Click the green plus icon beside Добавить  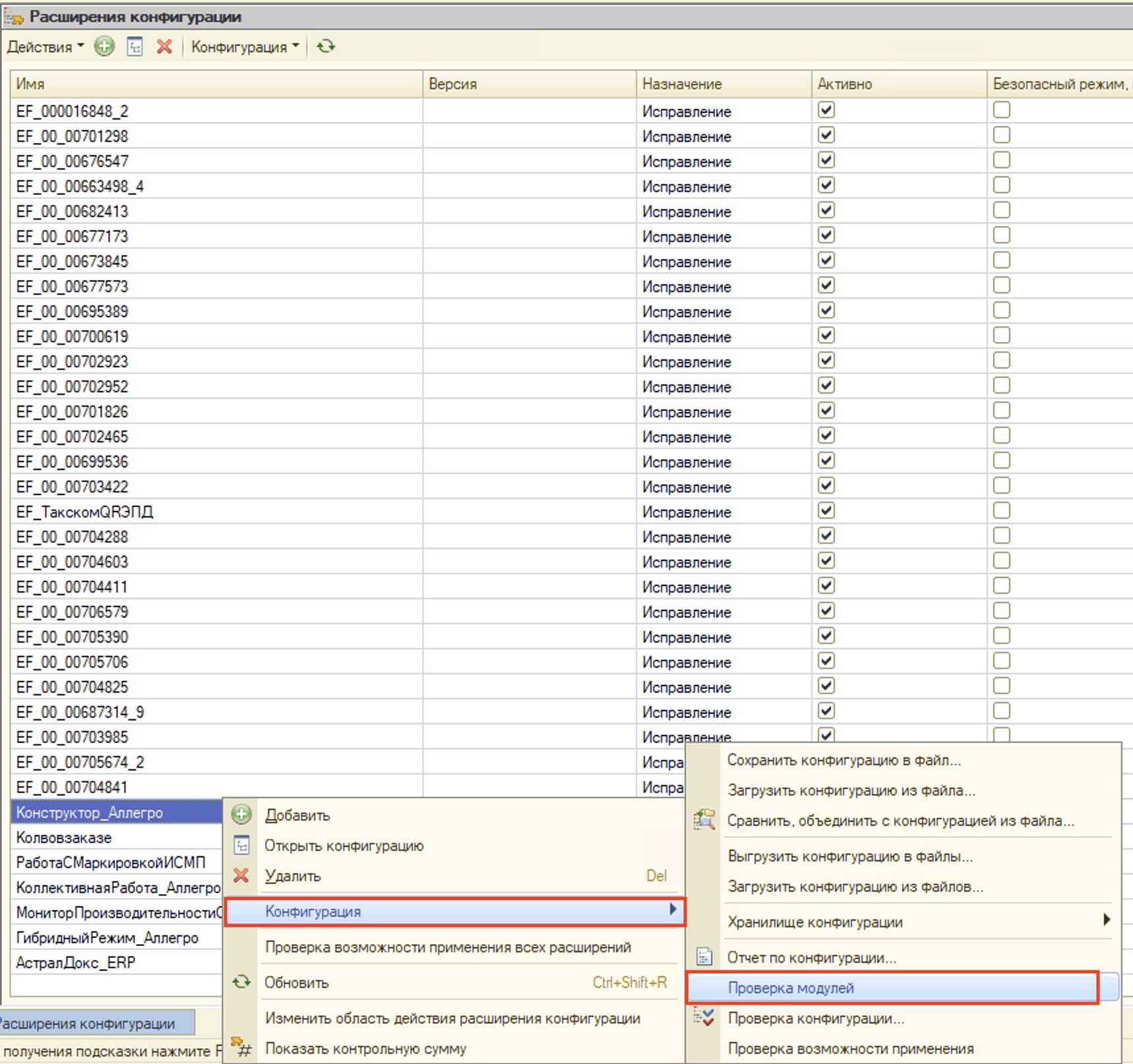241,815
